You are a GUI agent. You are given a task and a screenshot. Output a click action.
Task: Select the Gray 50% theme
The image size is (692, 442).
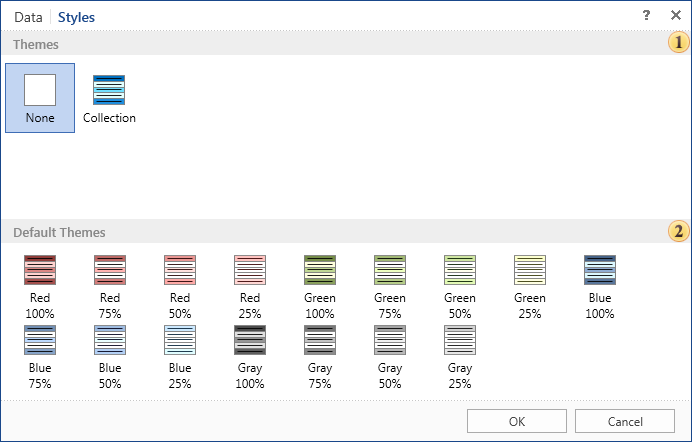[x=390, y=357]
